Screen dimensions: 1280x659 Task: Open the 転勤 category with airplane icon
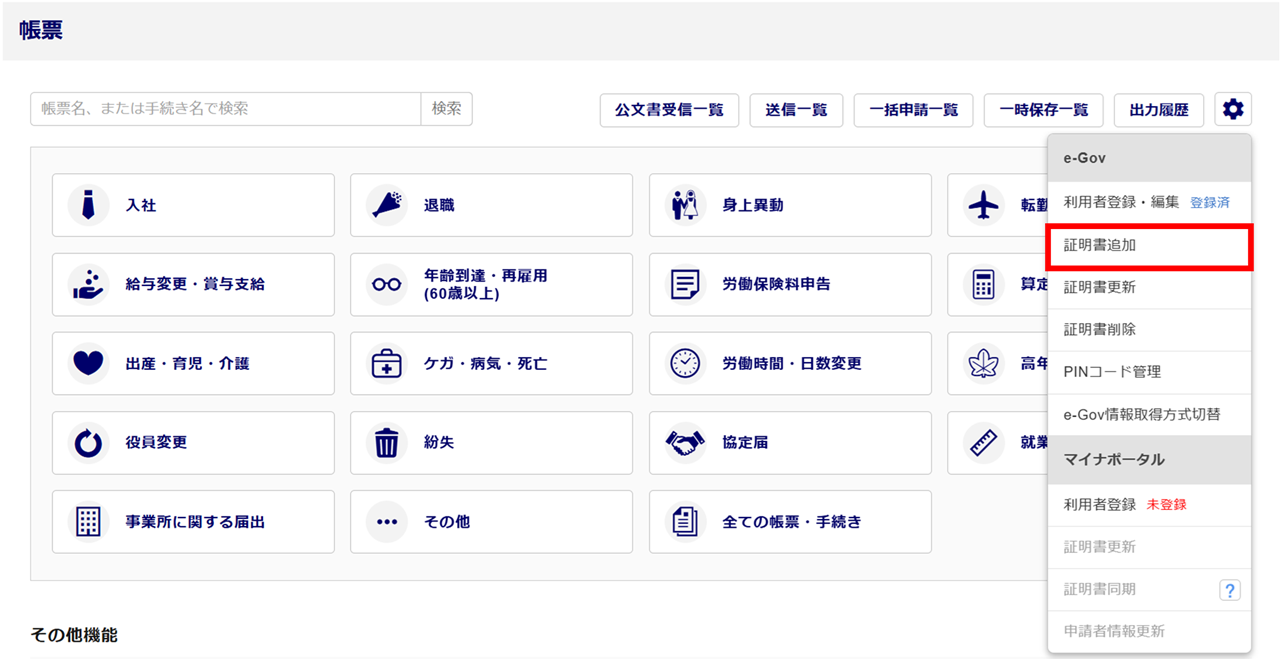pos(997,205)
